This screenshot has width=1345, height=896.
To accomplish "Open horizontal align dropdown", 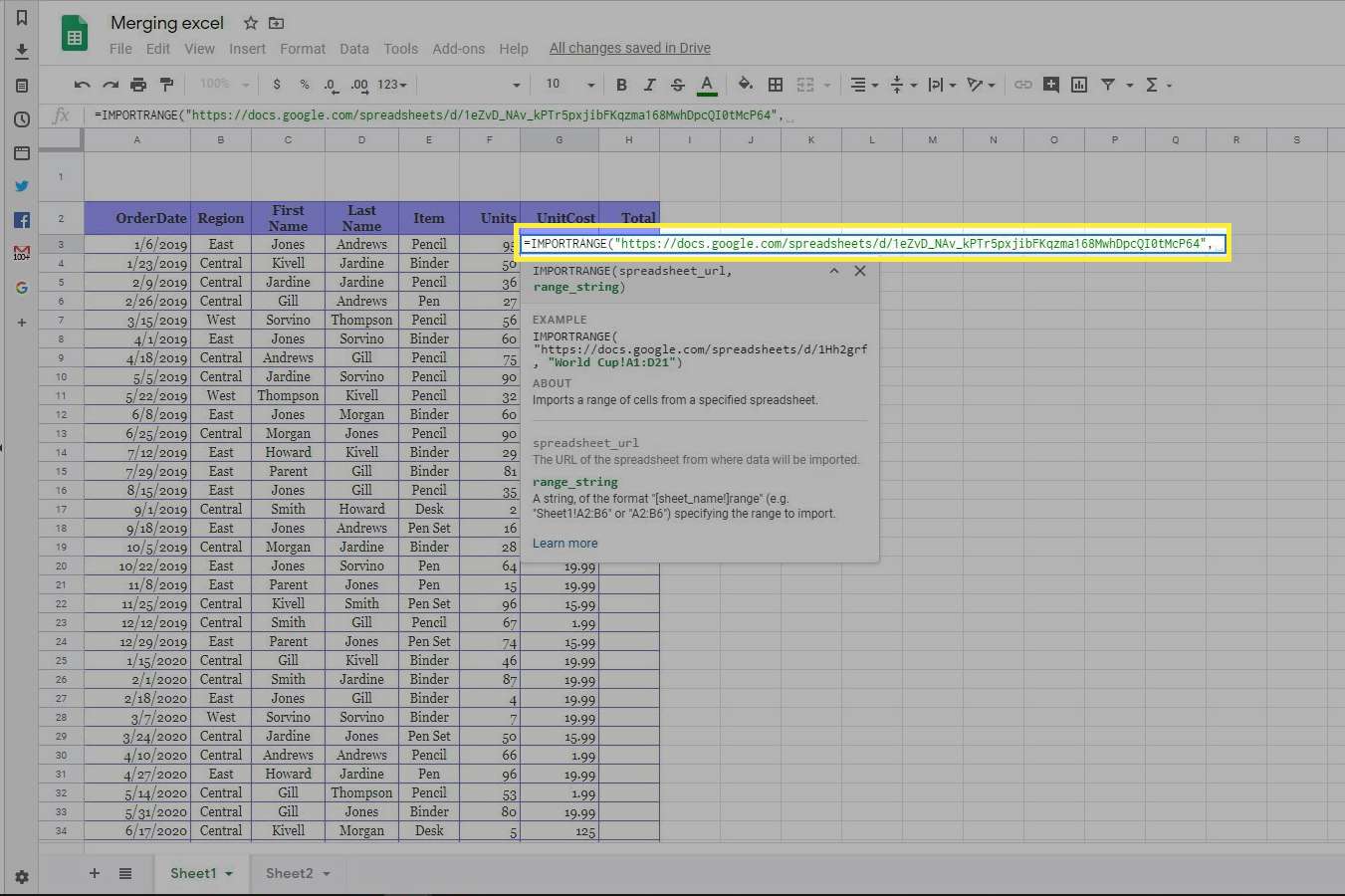I will [863, 85].
